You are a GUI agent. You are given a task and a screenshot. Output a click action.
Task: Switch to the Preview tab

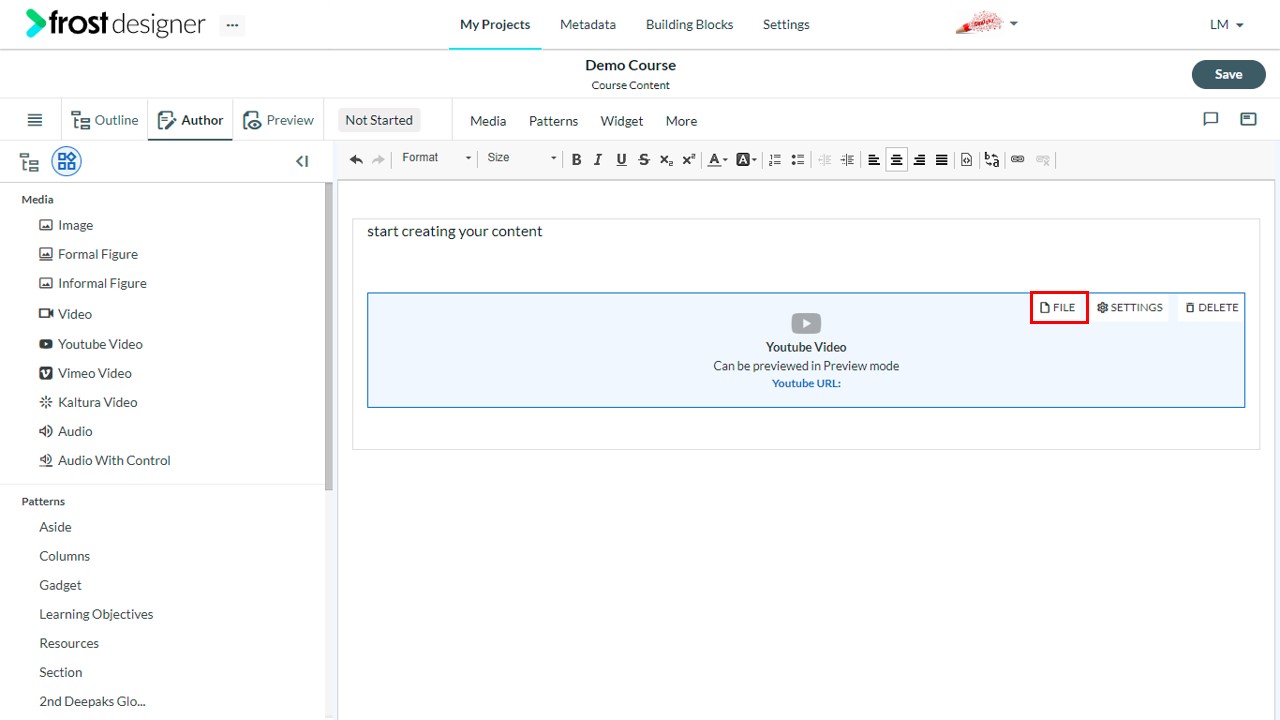pyautogui.click(x=279, y=120)
